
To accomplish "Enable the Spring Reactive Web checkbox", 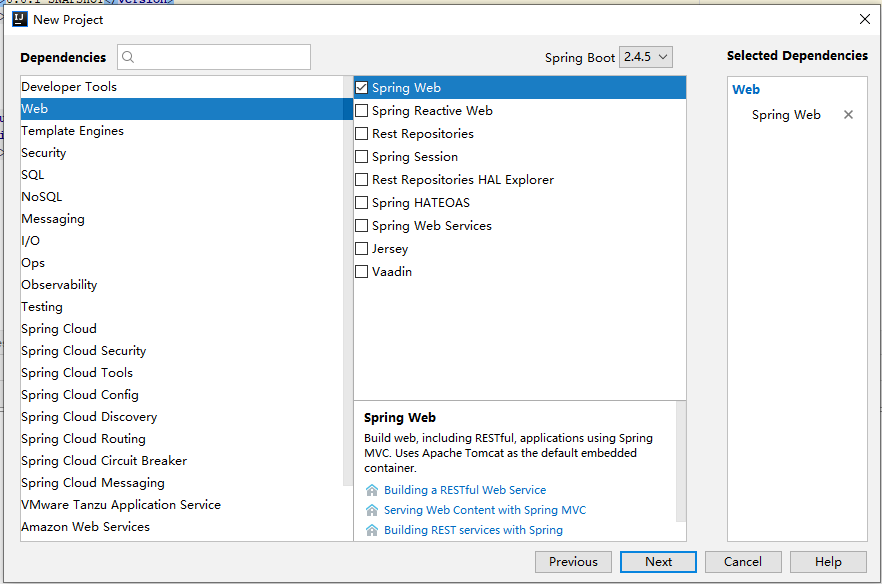I will pyautogui.click(x=362, y=111).
